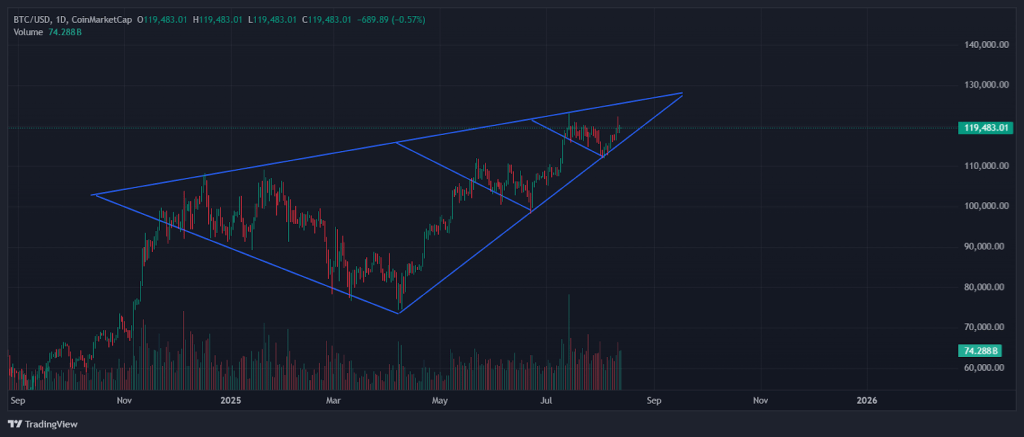
Task: Click the close value C119,483.01
Action: pyautogui.click(x=327, y=20)
